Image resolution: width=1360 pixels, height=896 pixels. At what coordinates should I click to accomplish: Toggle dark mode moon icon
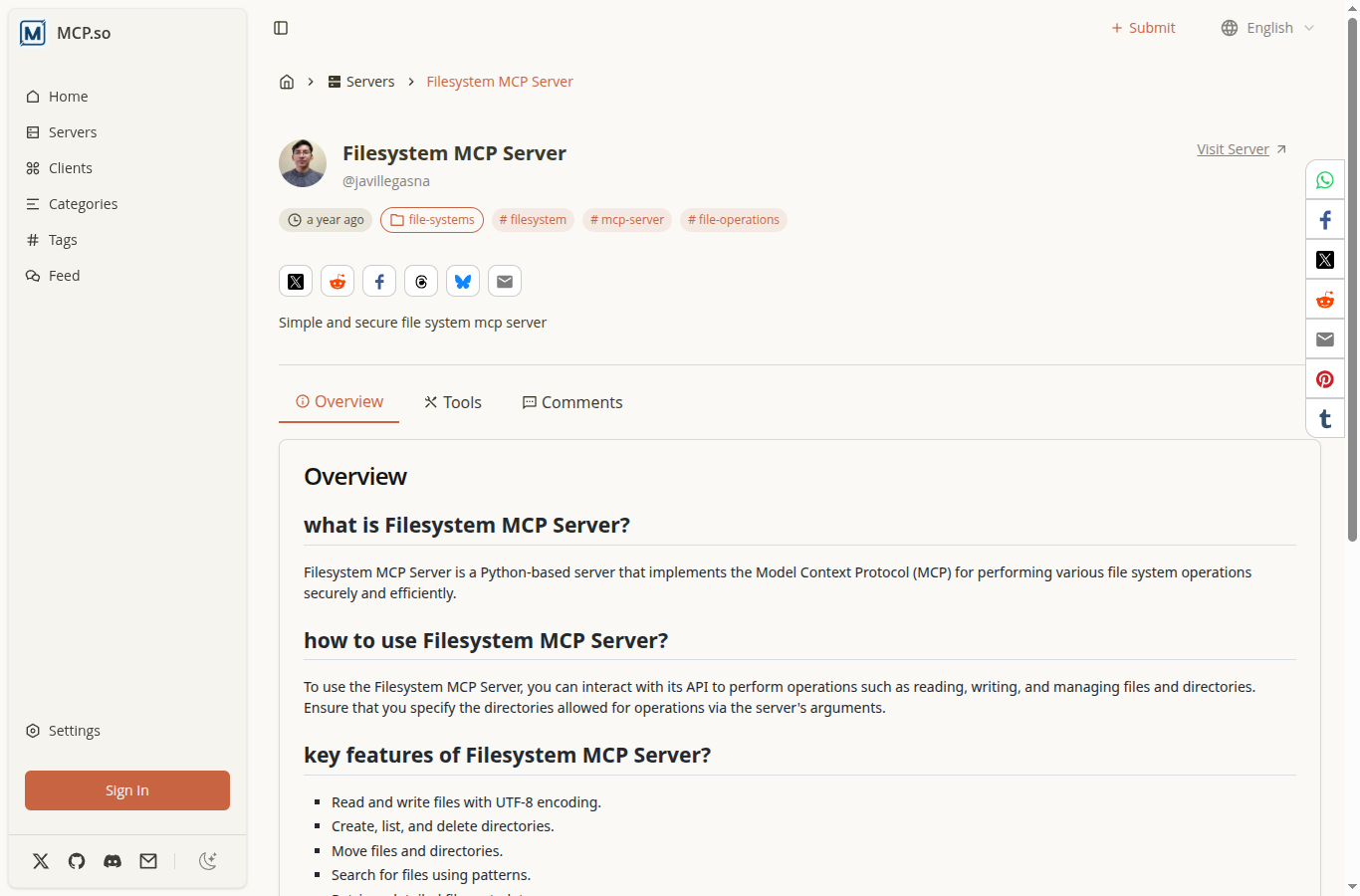click(x=208, y=861)
